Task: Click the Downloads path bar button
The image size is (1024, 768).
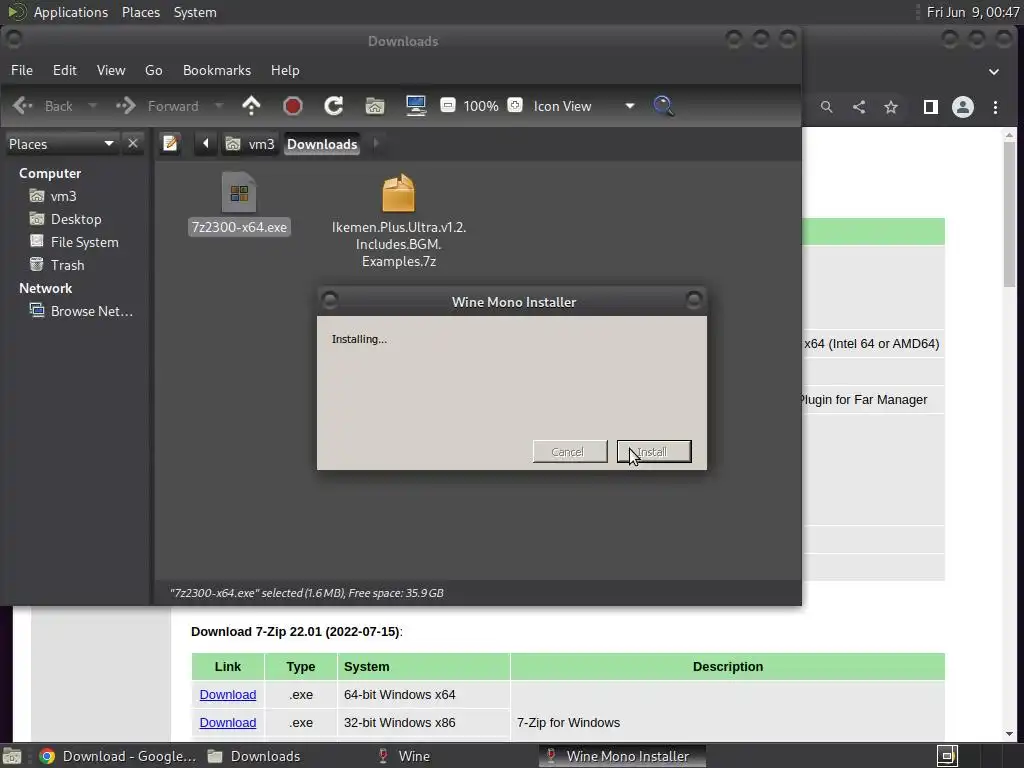Action: pos(322,144)
